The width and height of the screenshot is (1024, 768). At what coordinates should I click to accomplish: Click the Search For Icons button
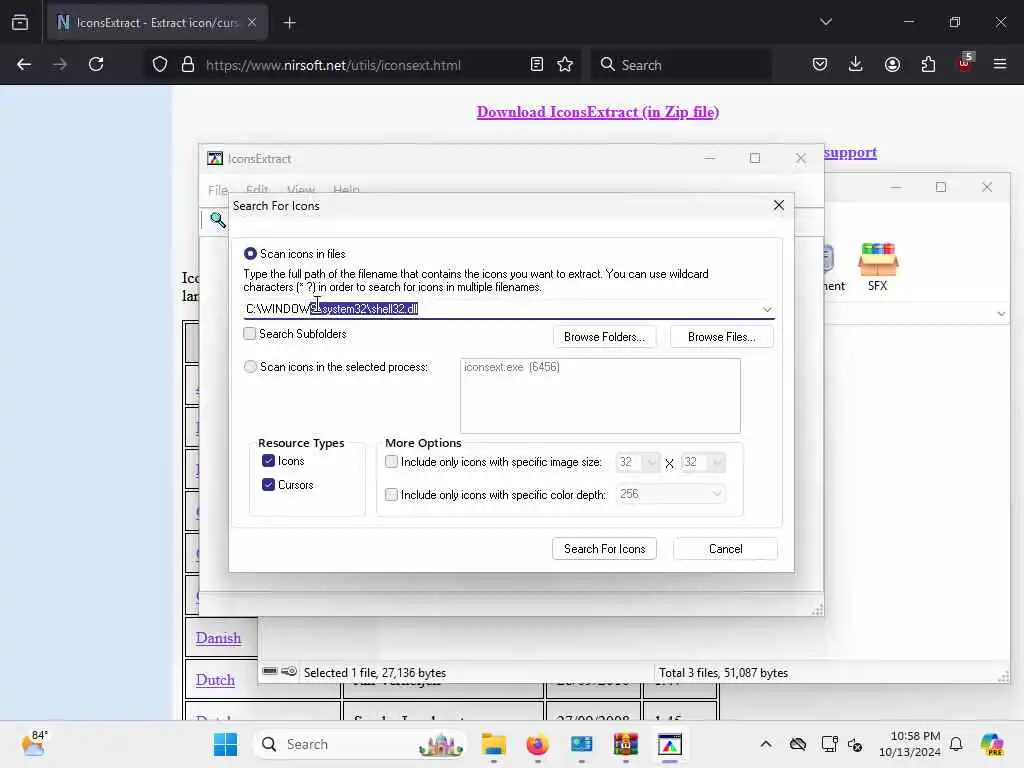pos(605,549)
